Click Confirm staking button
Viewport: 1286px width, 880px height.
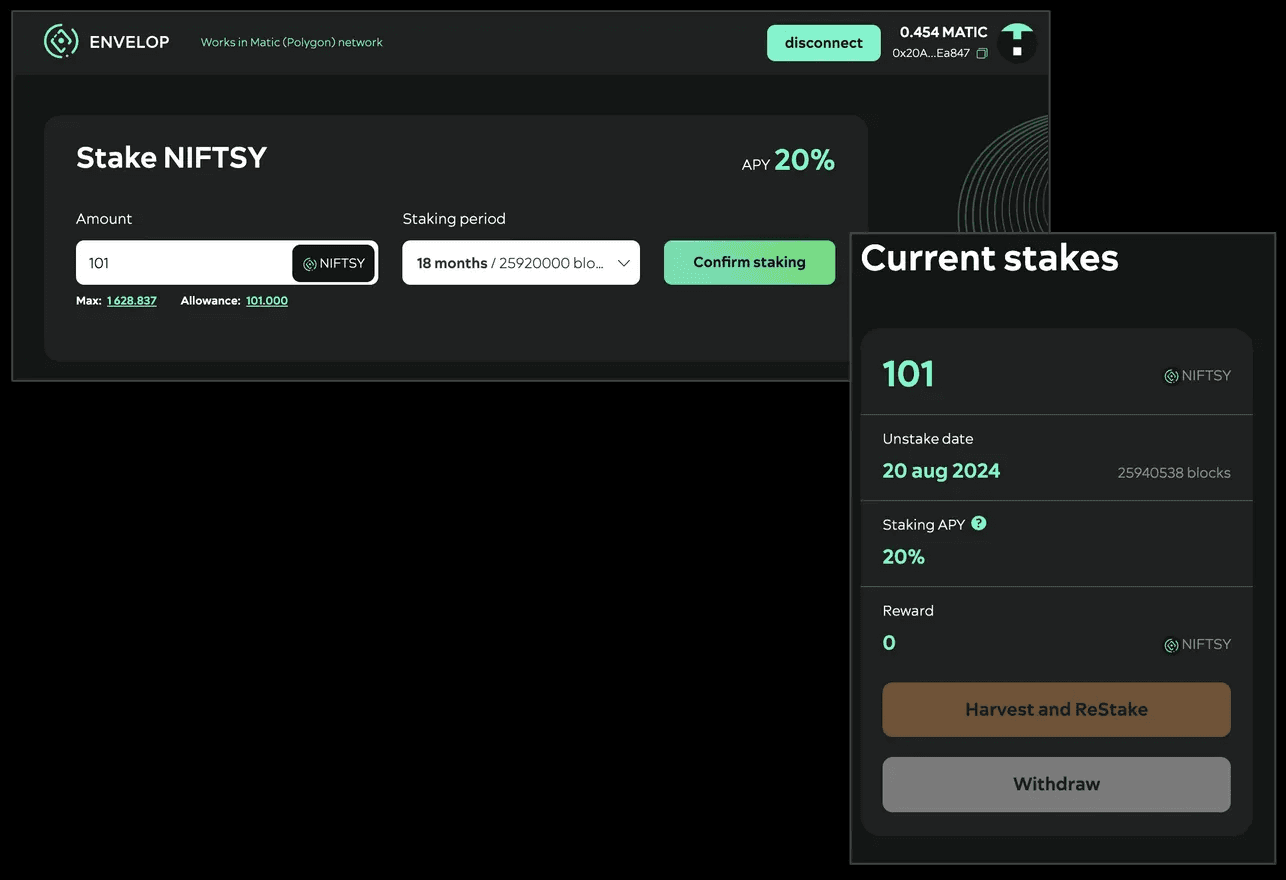click(x=749, y=262)
